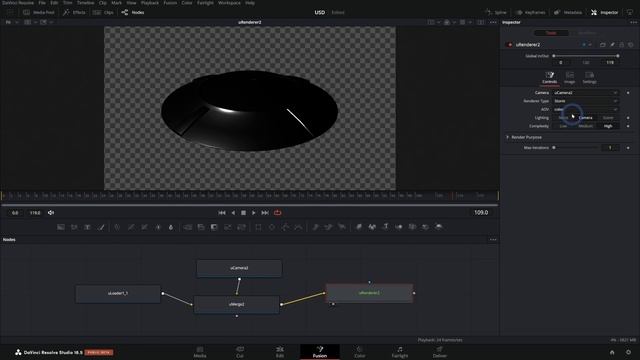Jump to first frame

coord(222,213)
